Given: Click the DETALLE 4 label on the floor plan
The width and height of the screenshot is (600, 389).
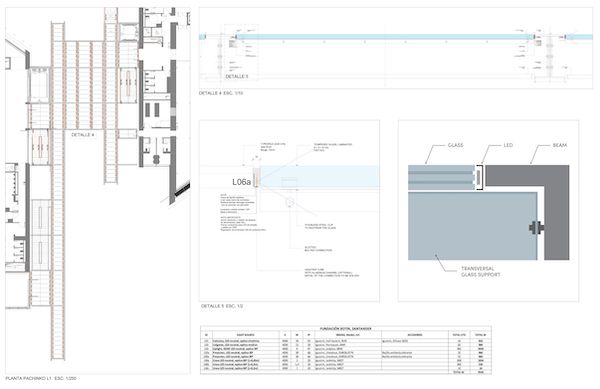Looking at the screenshot, I should (x=83, y=135).
